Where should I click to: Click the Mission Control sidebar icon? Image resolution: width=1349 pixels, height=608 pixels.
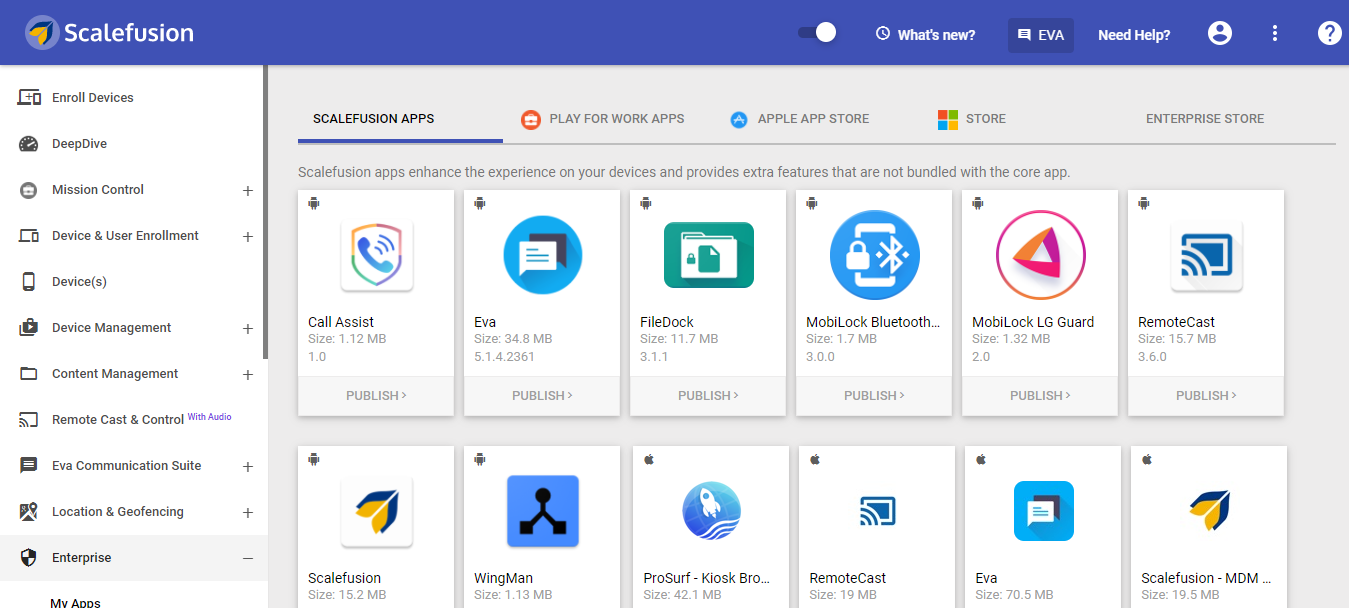point(29,190)
